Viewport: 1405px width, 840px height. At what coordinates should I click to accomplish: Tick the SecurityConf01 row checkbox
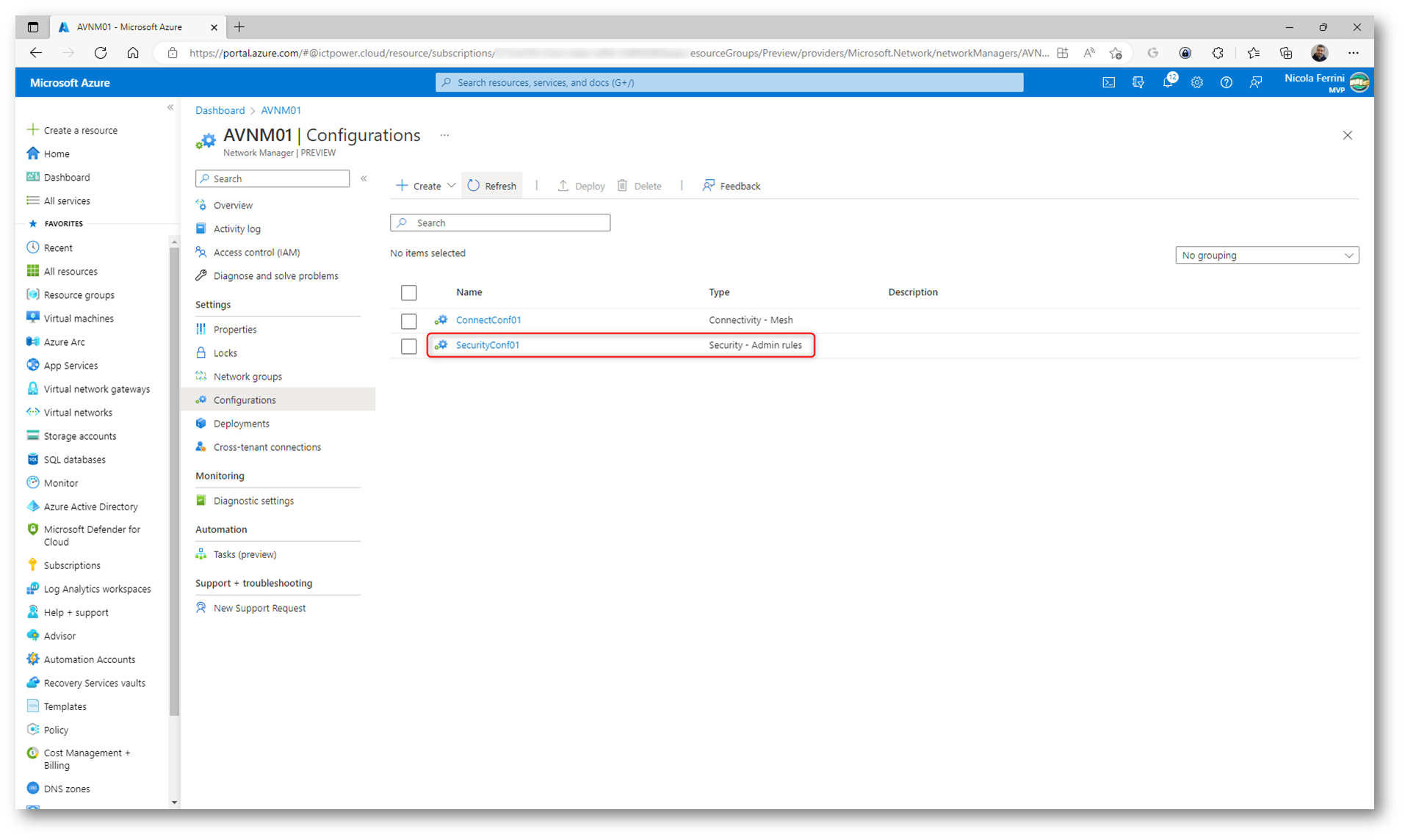click(x=408, y=346)
